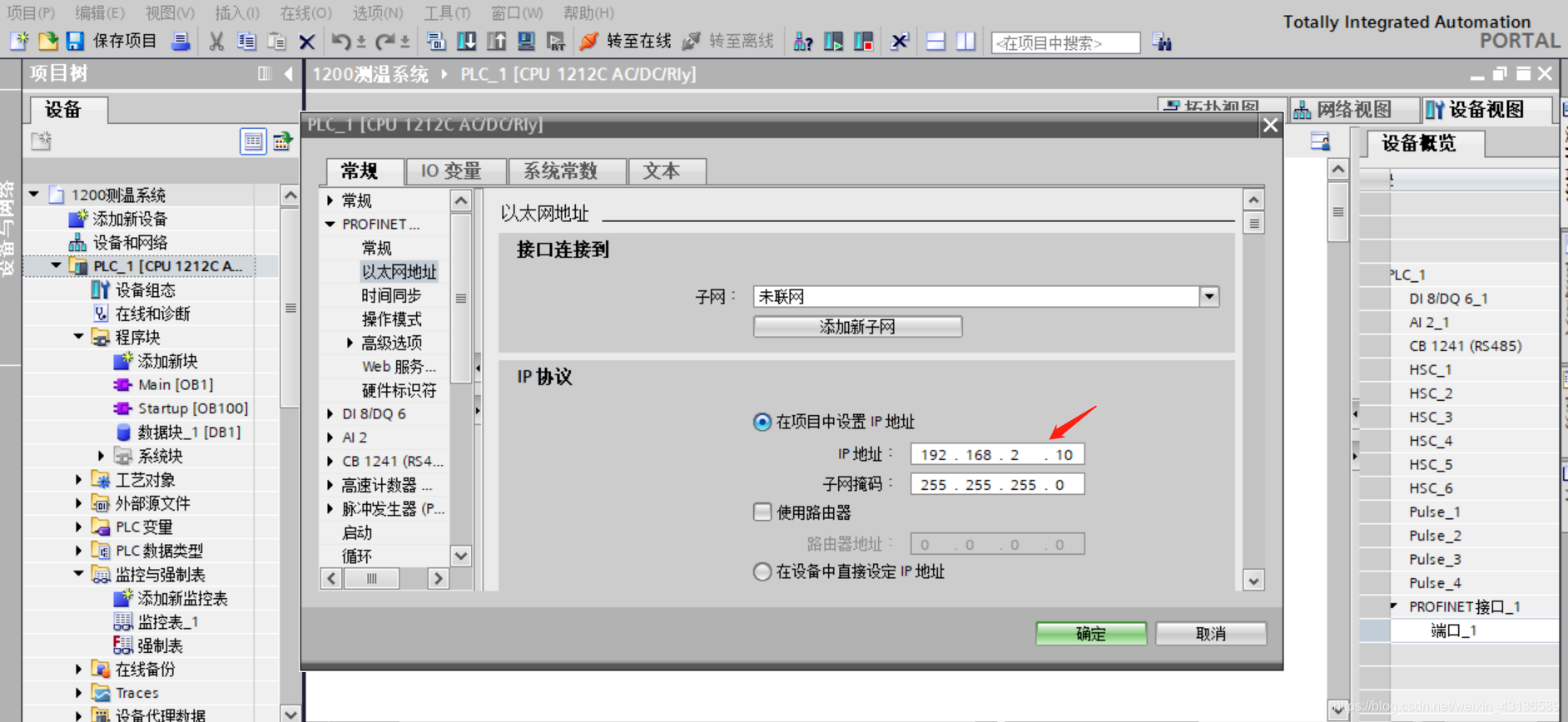Click the New project toolbar icon

pos(19,41)
